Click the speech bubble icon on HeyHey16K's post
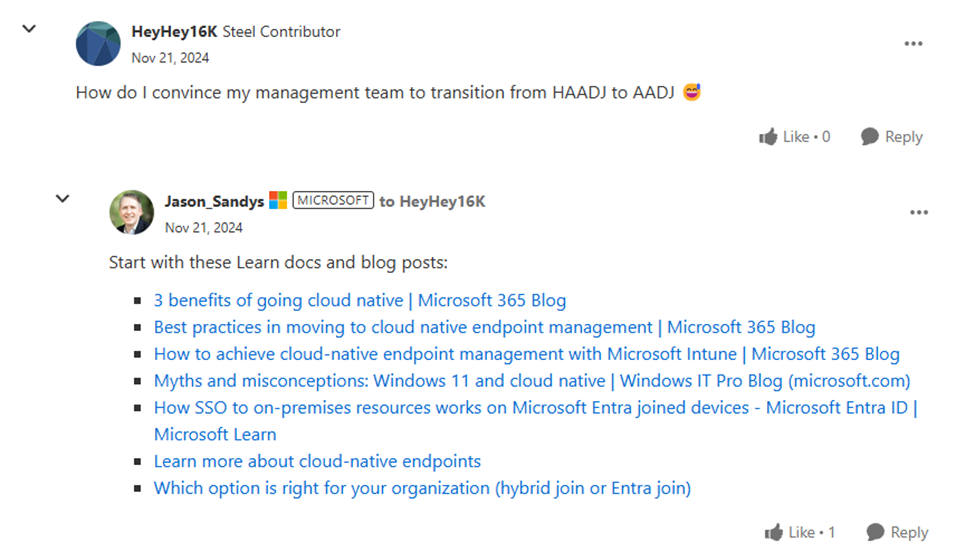This screenshot has width=975, height=551. (870, 137)
